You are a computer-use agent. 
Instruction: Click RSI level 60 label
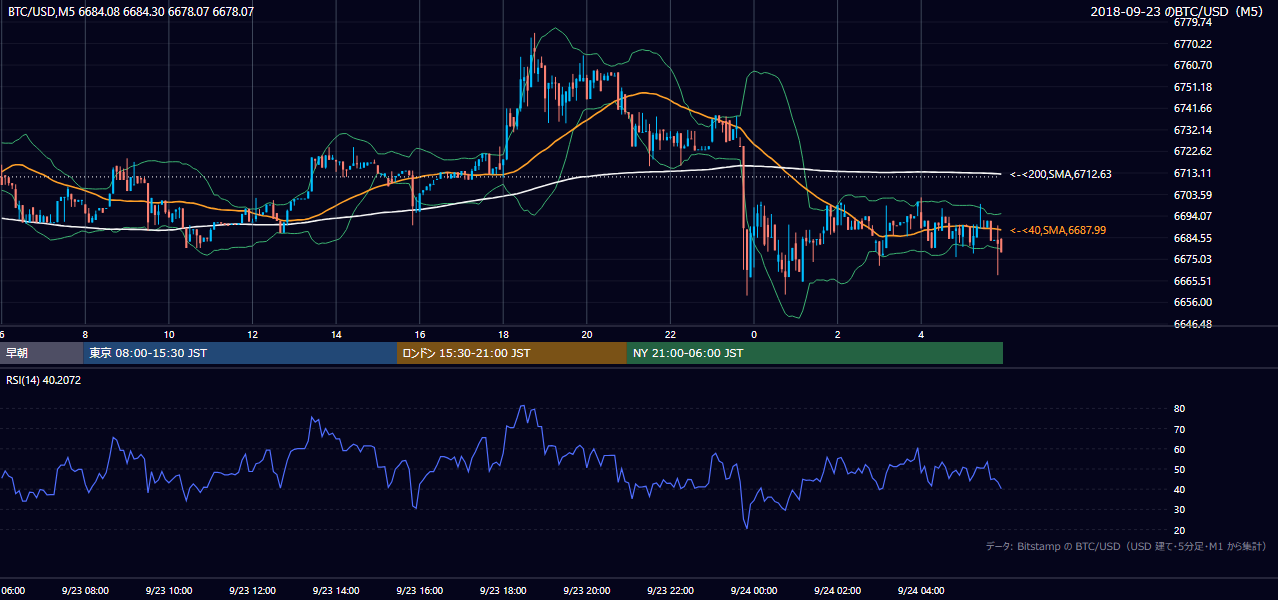coord(1179,449)
